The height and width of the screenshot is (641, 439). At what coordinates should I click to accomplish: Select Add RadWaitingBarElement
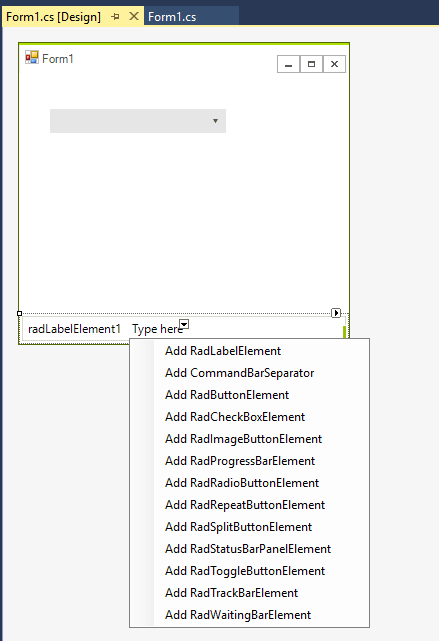[249, 615]
